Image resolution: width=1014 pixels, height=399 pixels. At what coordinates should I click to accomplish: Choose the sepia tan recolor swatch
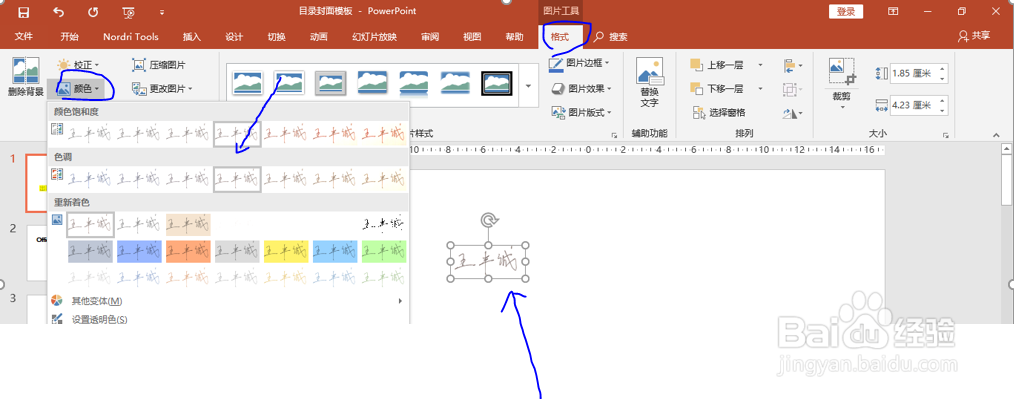(x=188, y=225)
